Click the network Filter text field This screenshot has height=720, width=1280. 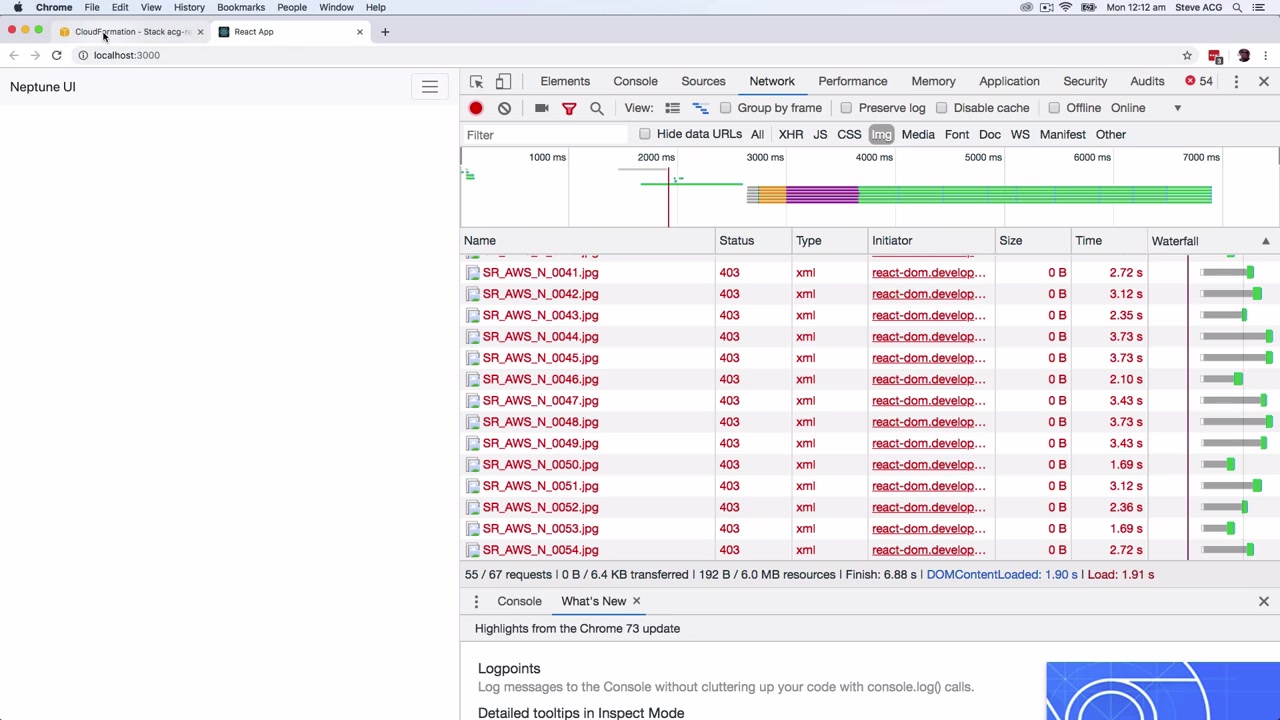545,135
